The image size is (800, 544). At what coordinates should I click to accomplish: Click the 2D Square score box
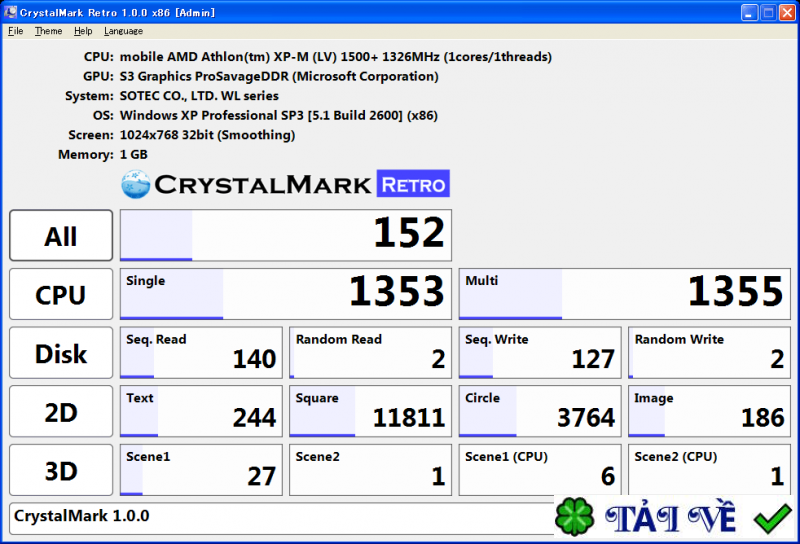click(x=370, y=412)
